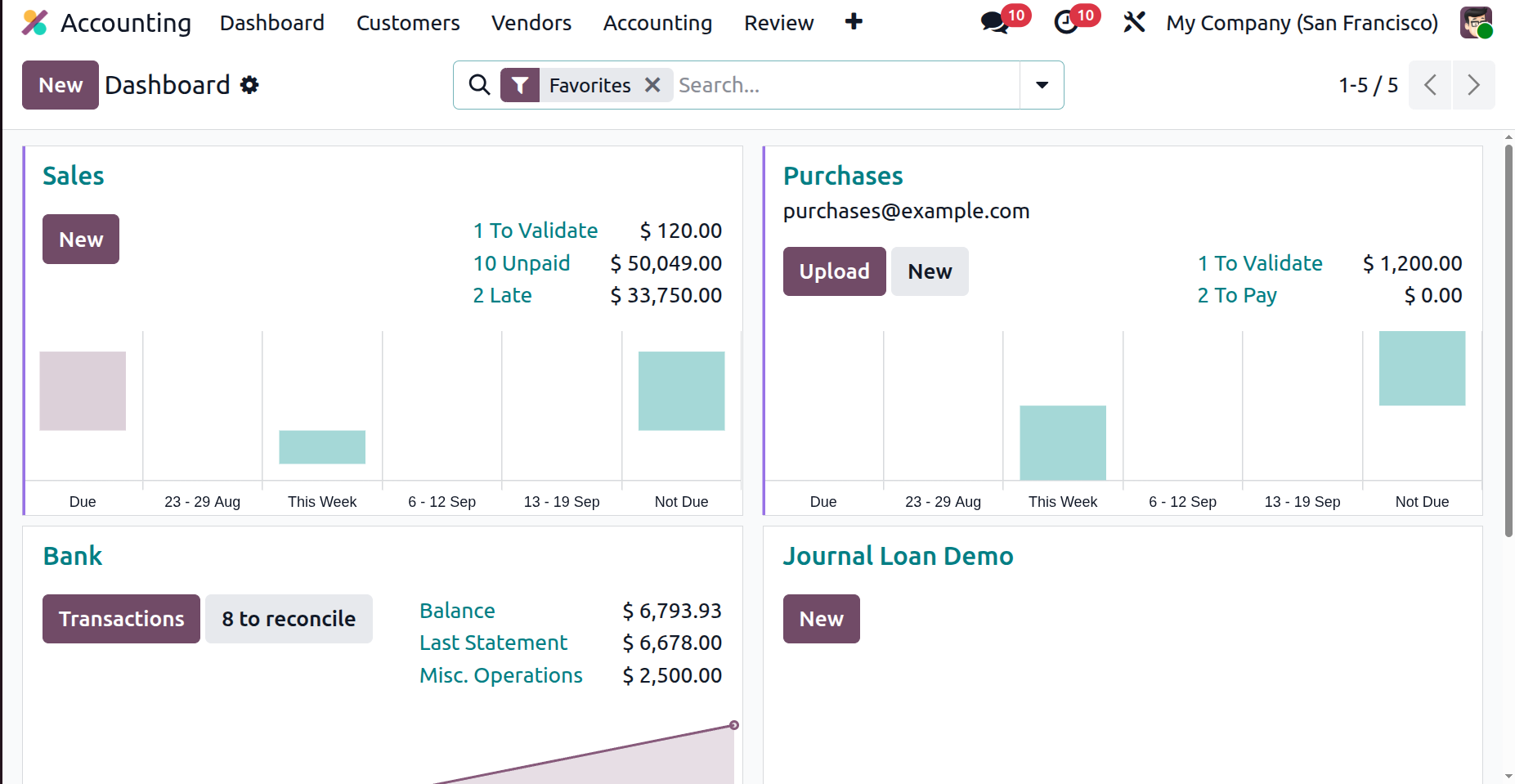Open the activities clock icon

coord(1066,22)
